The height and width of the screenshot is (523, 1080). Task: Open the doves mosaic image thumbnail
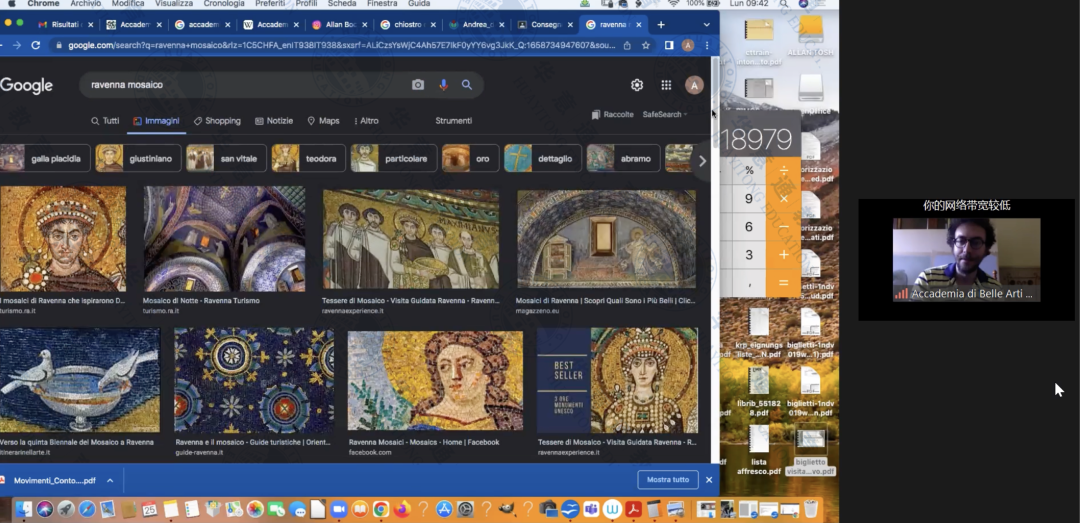click(80, 380)
